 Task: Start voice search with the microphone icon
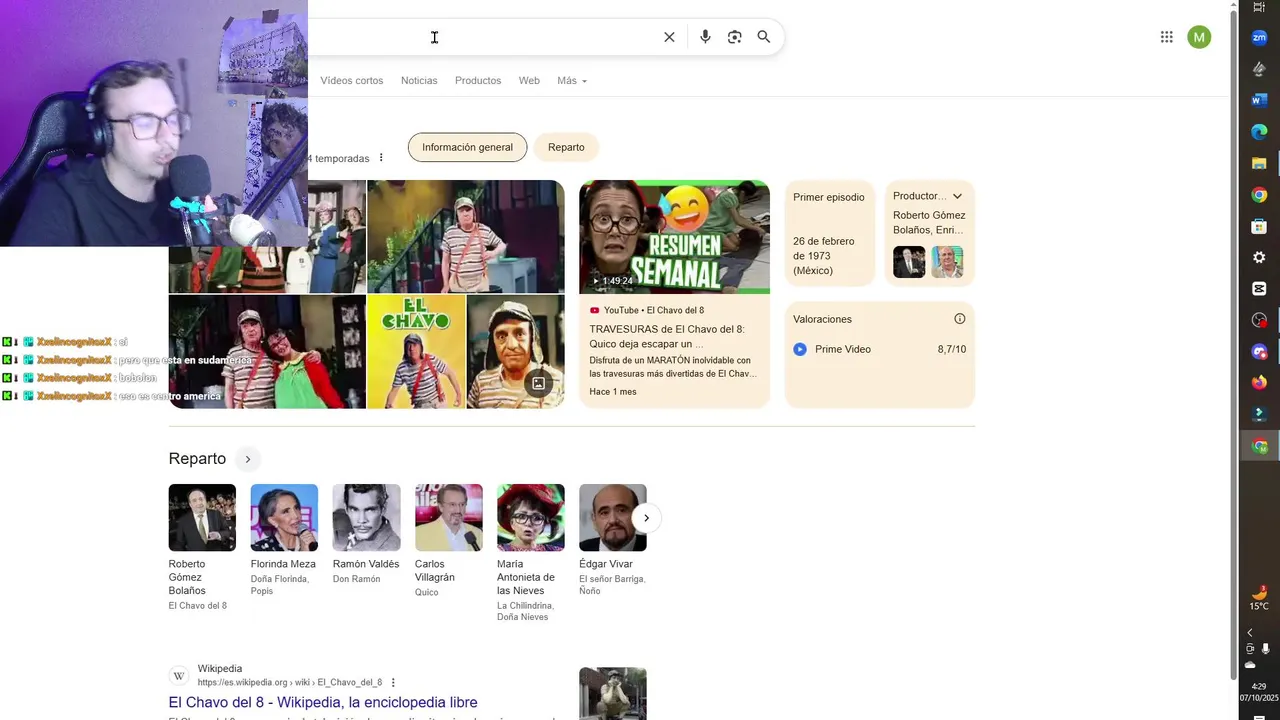pos(705,37)
